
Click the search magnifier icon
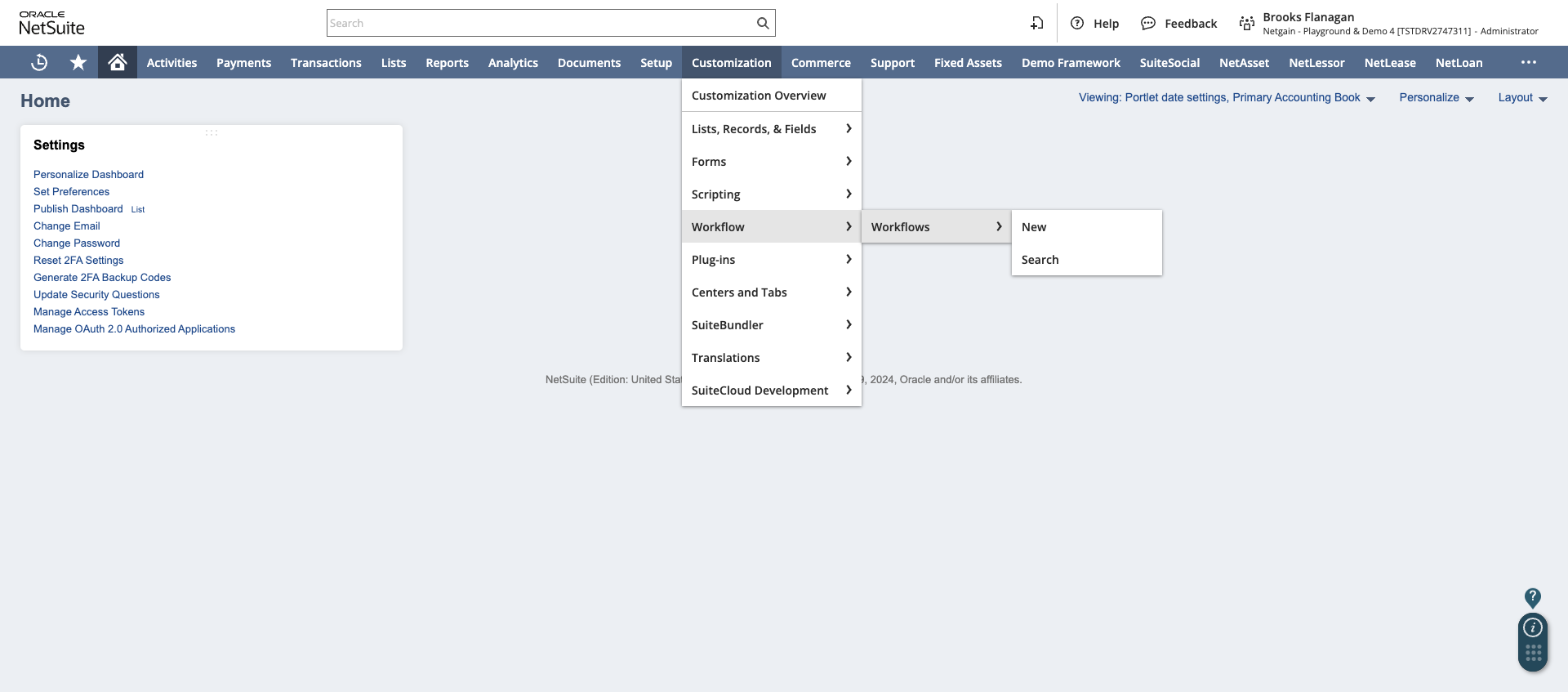pos(763,23)
